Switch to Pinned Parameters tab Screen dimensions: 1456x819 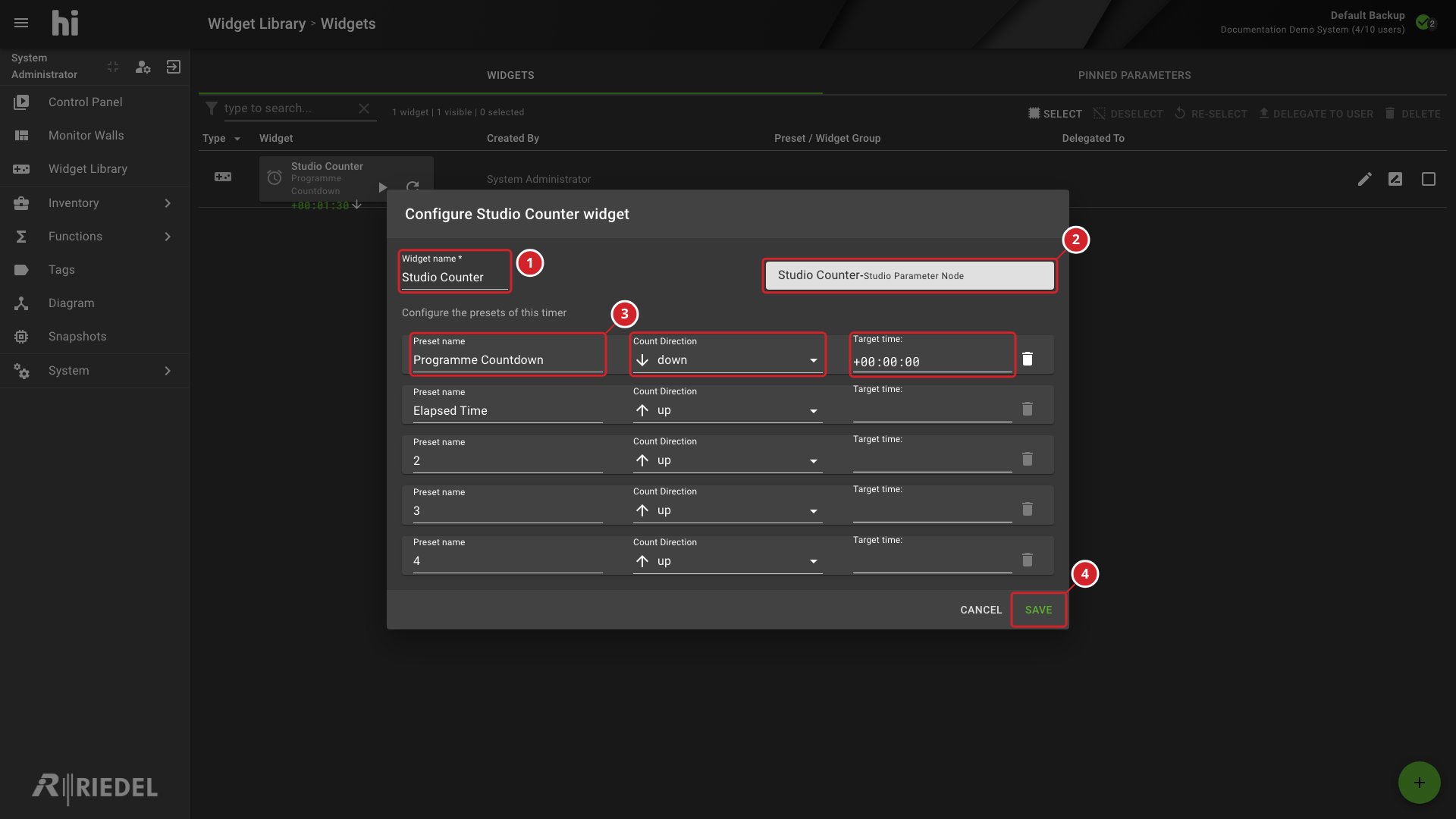point(1134,75)
